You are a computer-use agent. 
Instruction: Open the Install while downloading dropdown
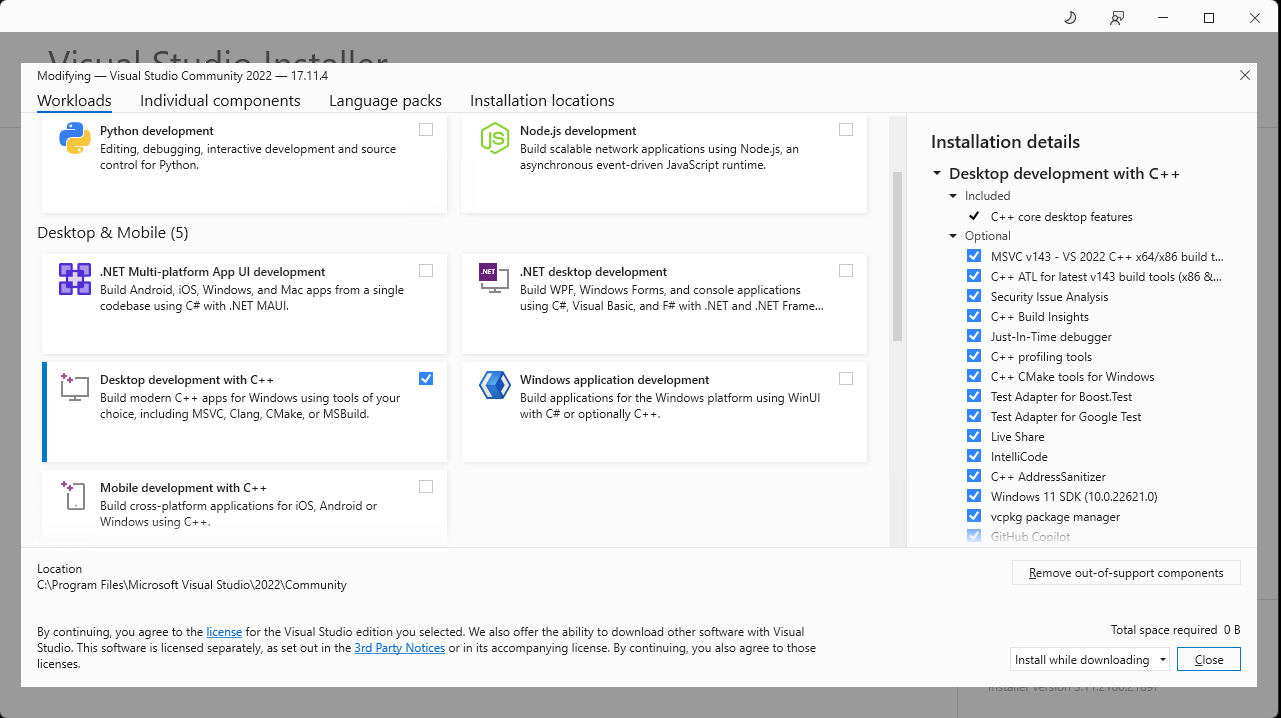pyautogui.click(x=1090, y=659)
